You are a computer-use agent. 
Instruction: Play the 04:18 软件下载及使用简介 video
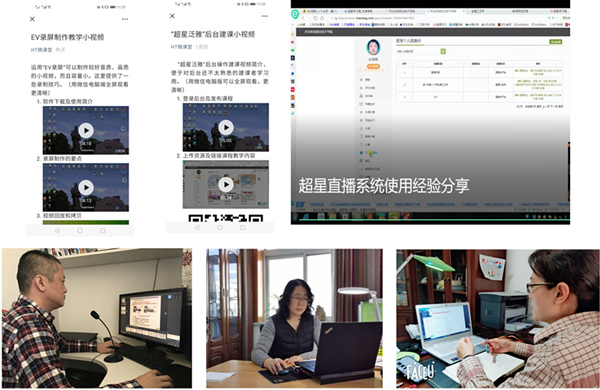(86, 131)
